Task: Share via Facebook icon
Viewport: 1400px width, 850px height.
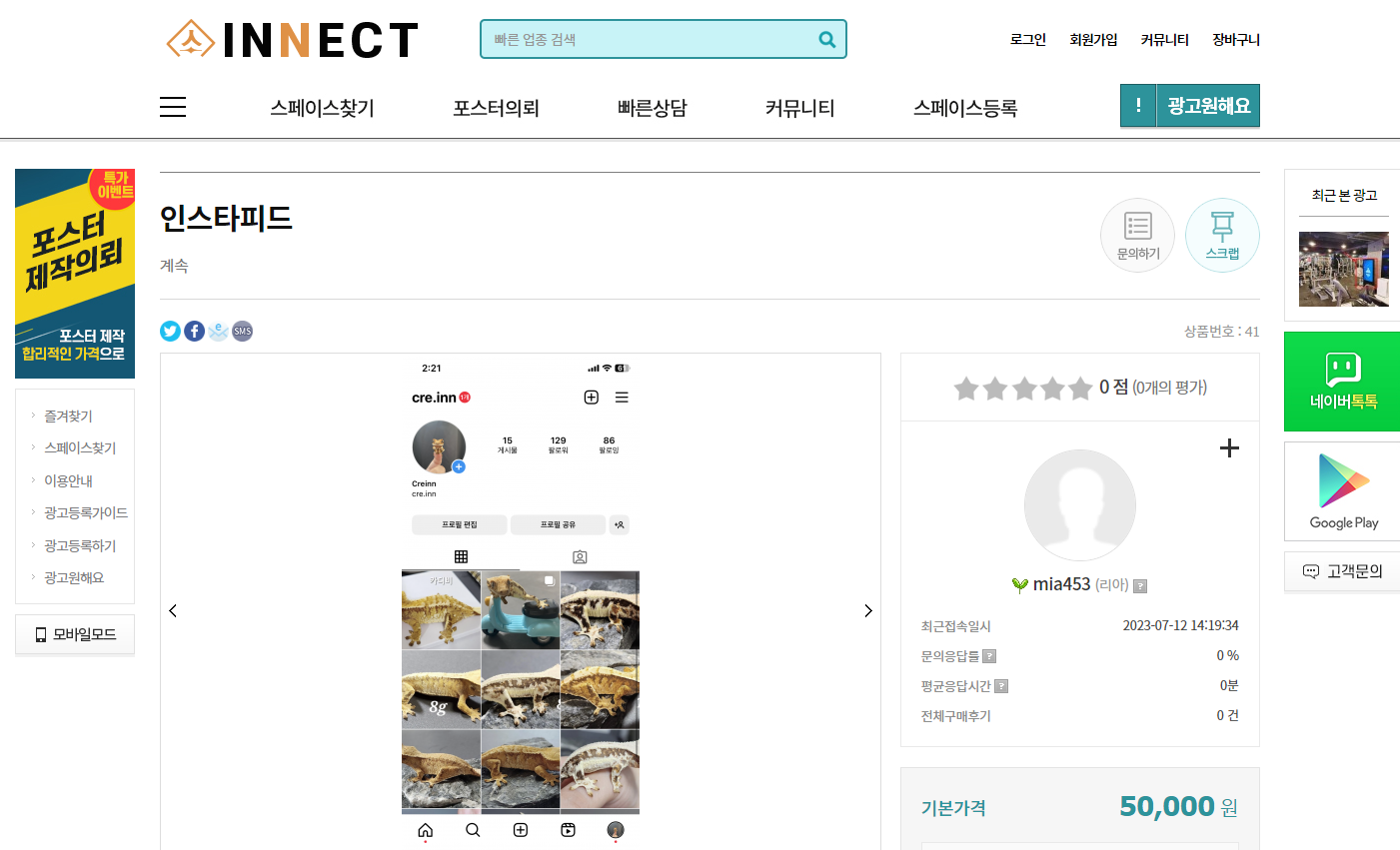Action: (x=194, y=331)
